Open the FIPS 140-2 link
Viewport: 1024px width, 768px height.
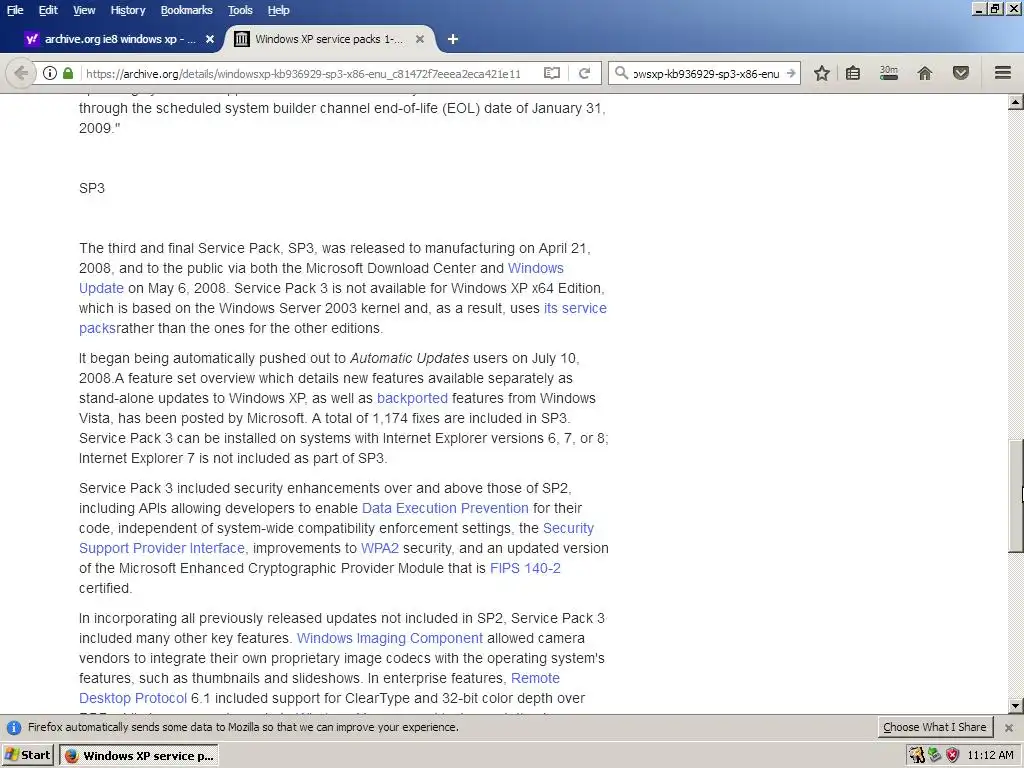coord(525,568)
